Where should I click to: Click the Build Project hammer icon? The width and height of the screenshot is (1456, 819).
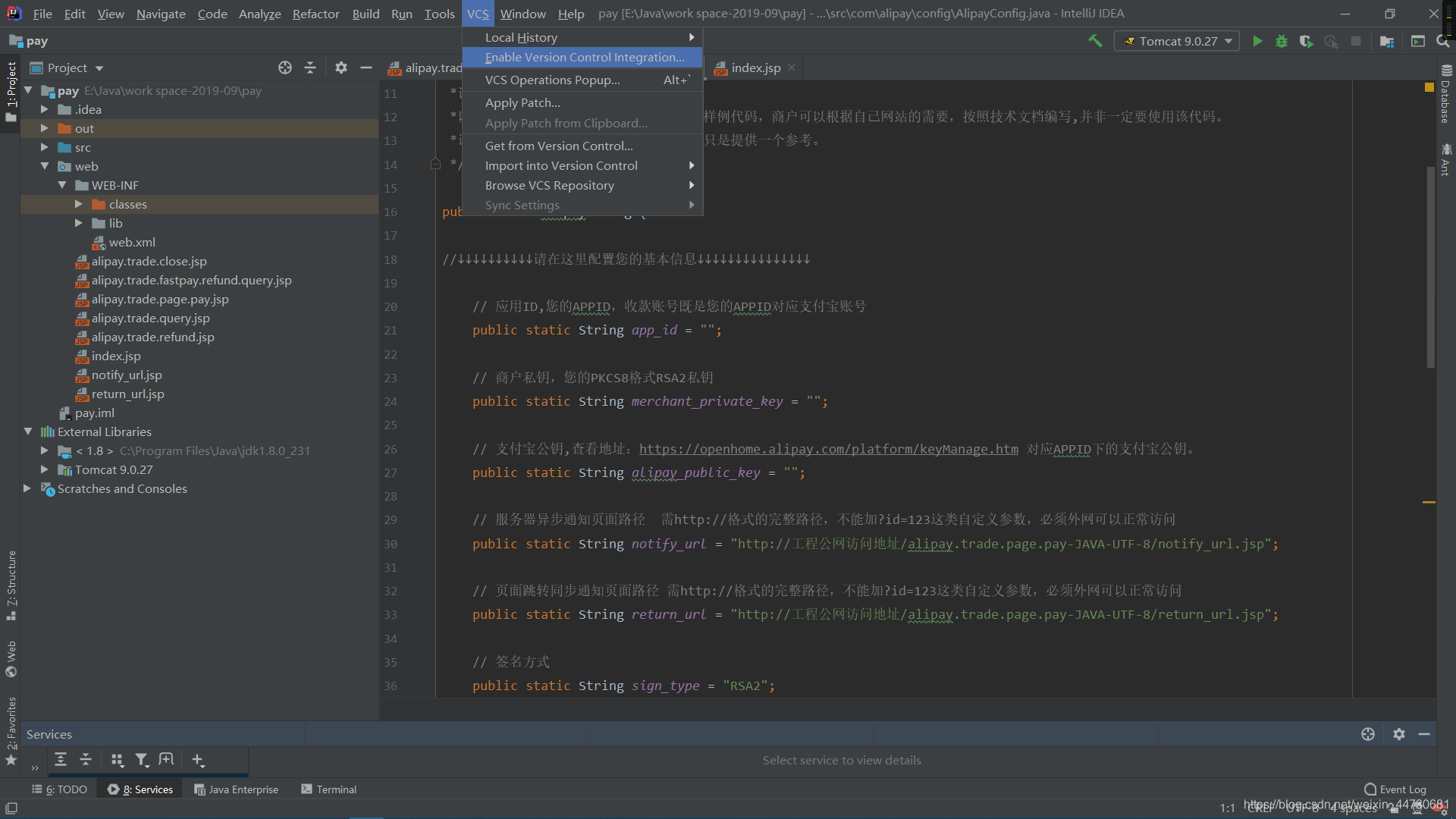[1095, 41]
